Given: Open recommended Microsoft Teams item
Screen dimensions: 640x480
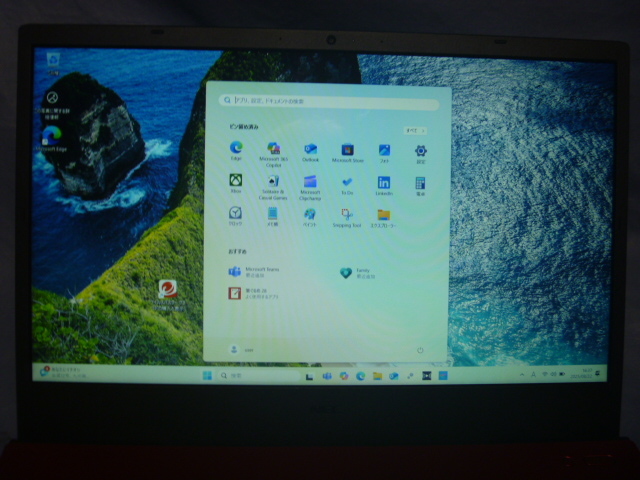Looking at the screenshot, I should click(254, 271).
